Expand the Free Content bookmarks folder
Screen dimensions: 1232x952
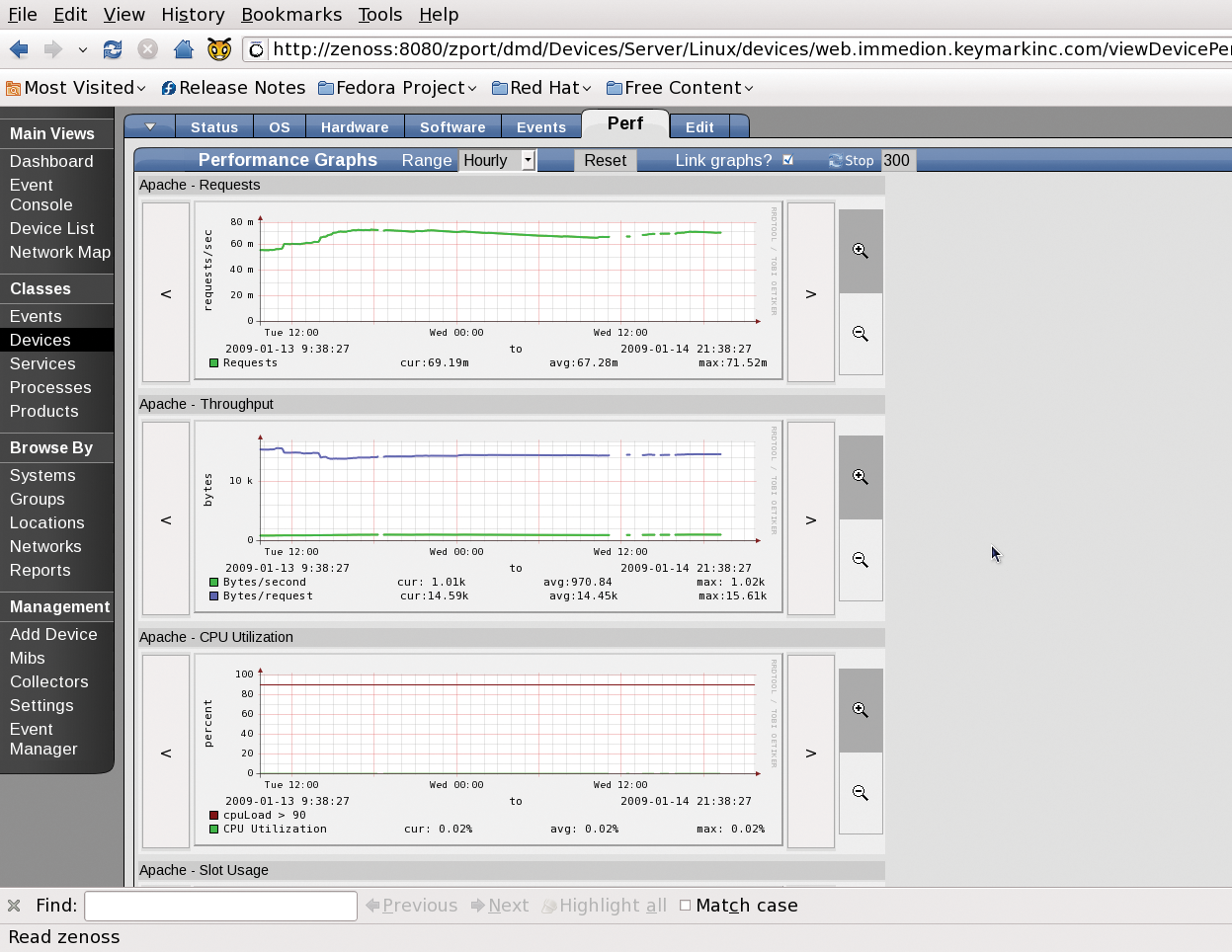(x=680, y=88)
